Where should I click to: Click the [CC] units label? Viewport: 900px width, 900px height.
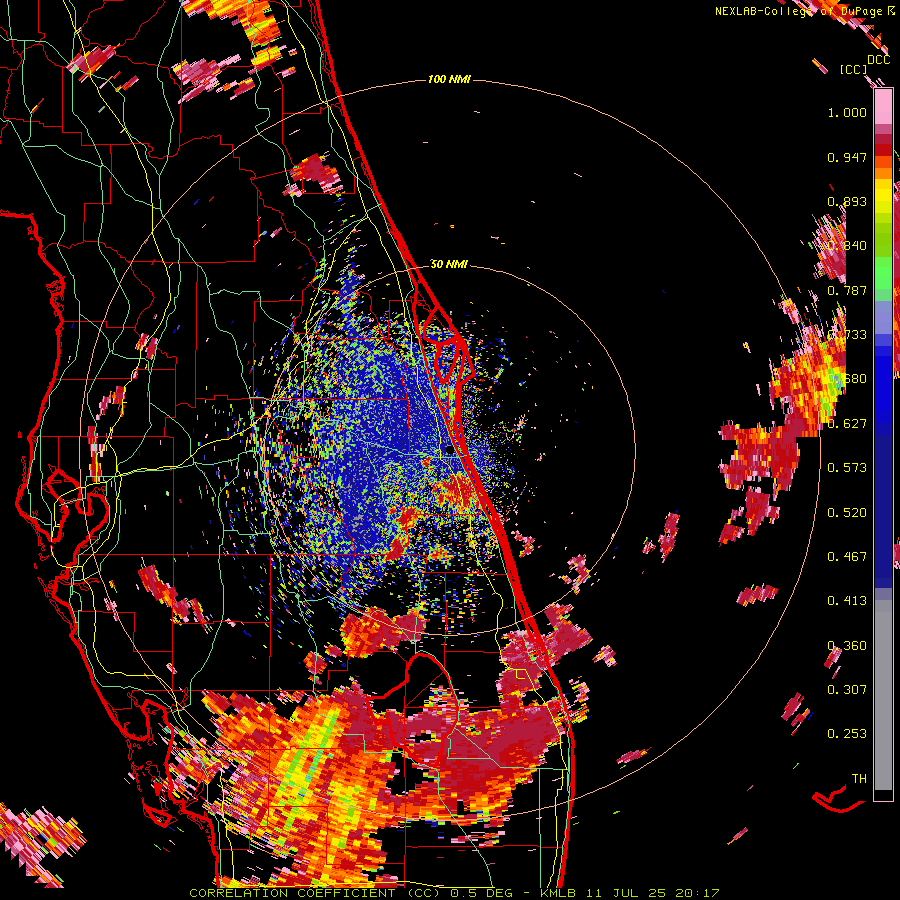coord(853,69)
